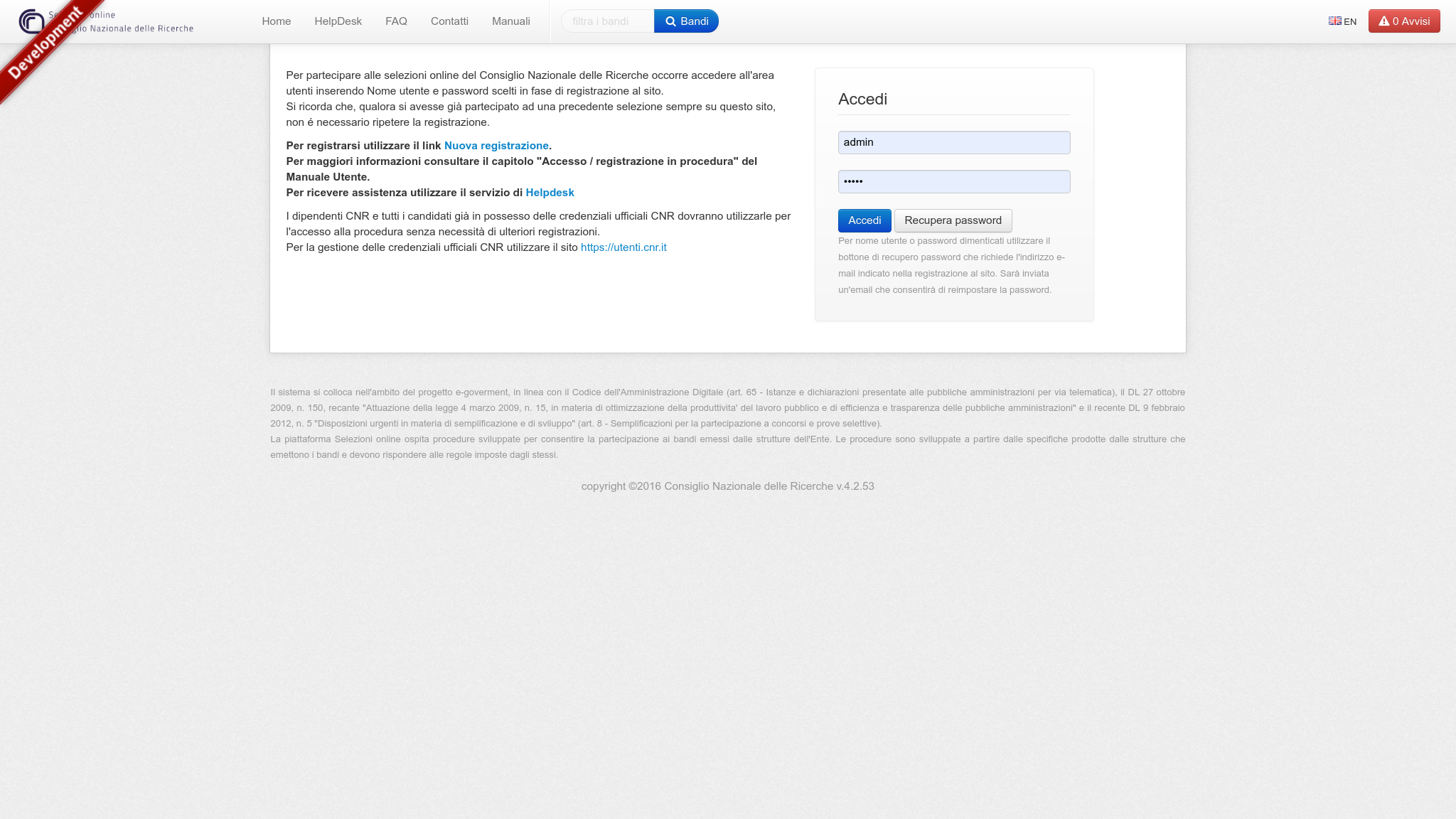Click the Accedi panel heading
This screenshot has width=1456, height=819.
(862, 99)
